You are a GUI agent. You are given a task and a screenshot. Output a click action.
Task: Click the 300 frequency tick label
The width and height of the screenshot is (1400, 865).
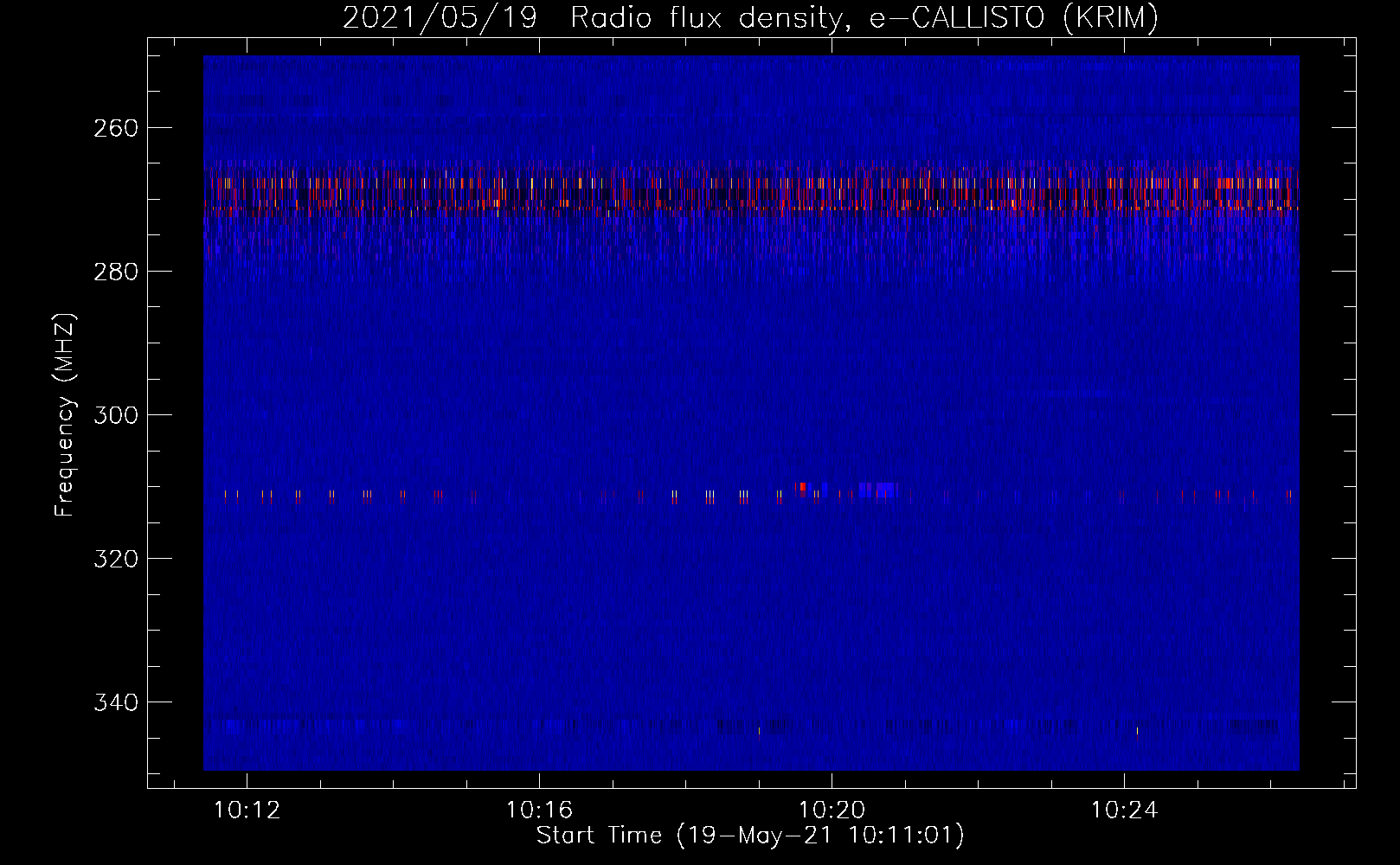pyautogui.click(x=116, y=415)
